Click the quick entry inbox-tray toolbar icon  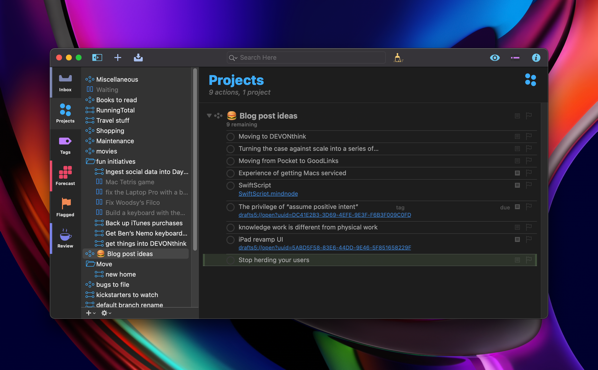point(138,58)
